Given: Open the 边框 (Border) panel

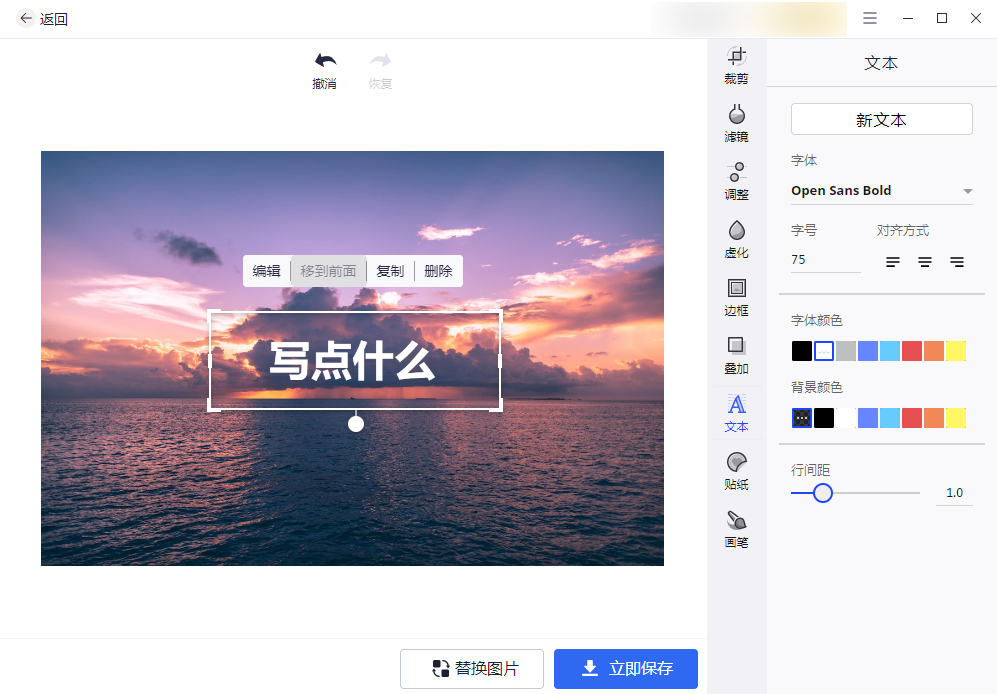Looking at the screenshot, I should point(736,296).
